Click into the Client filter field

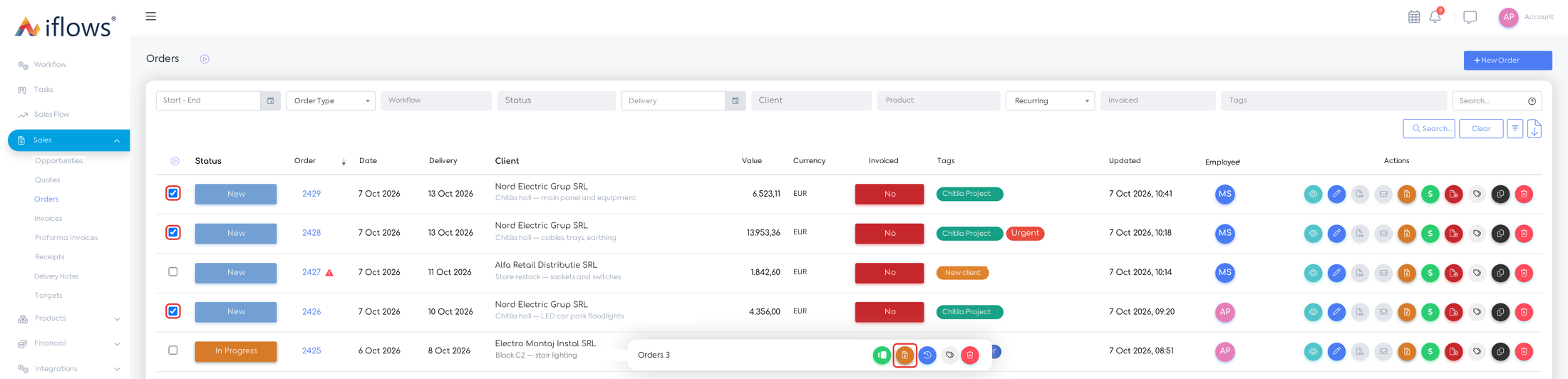pos(811,100)
